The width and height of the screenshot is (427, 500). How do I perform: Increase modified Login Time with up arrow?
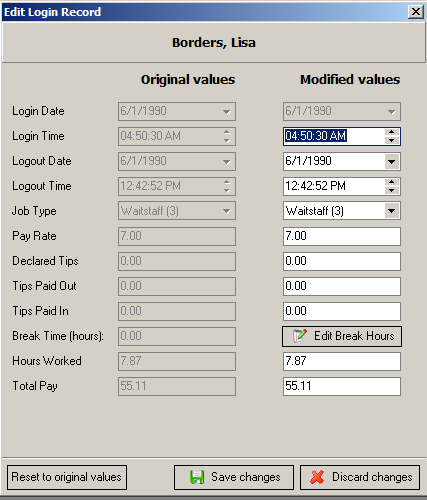point(392,132)
